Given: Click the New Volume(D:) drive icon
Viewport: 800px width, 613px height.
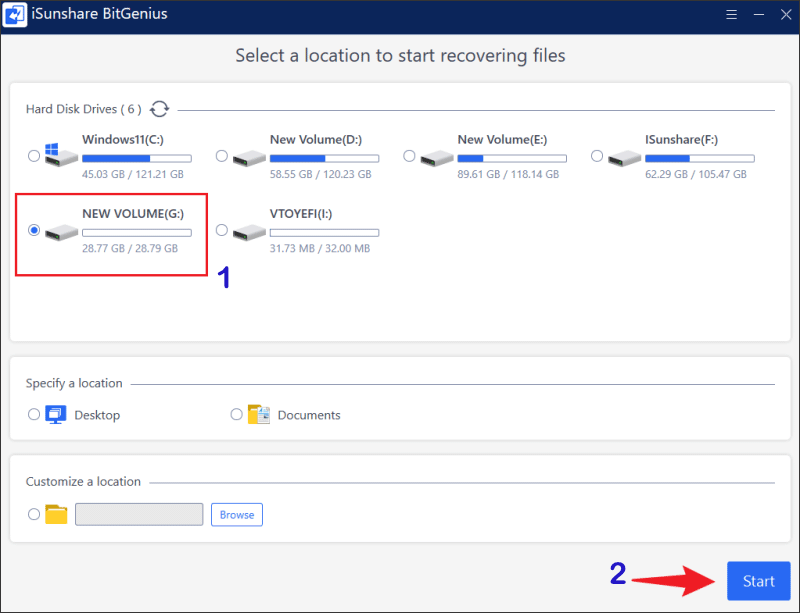Looking at the screenshot, I should click(x=249, y=156).
